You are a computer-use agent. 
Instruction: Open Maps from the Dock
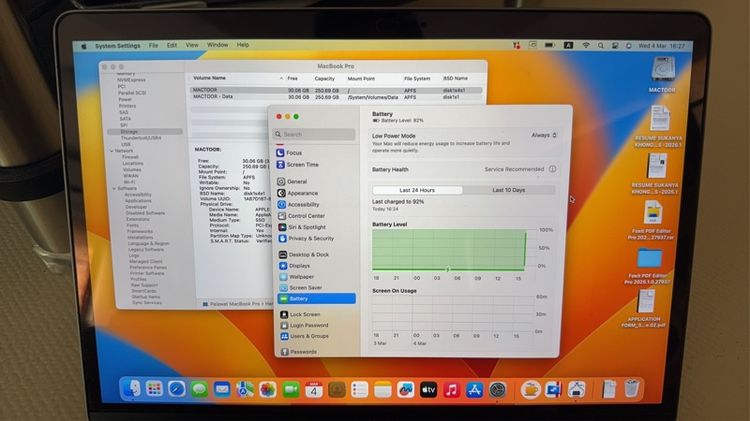tap(244, 389)
